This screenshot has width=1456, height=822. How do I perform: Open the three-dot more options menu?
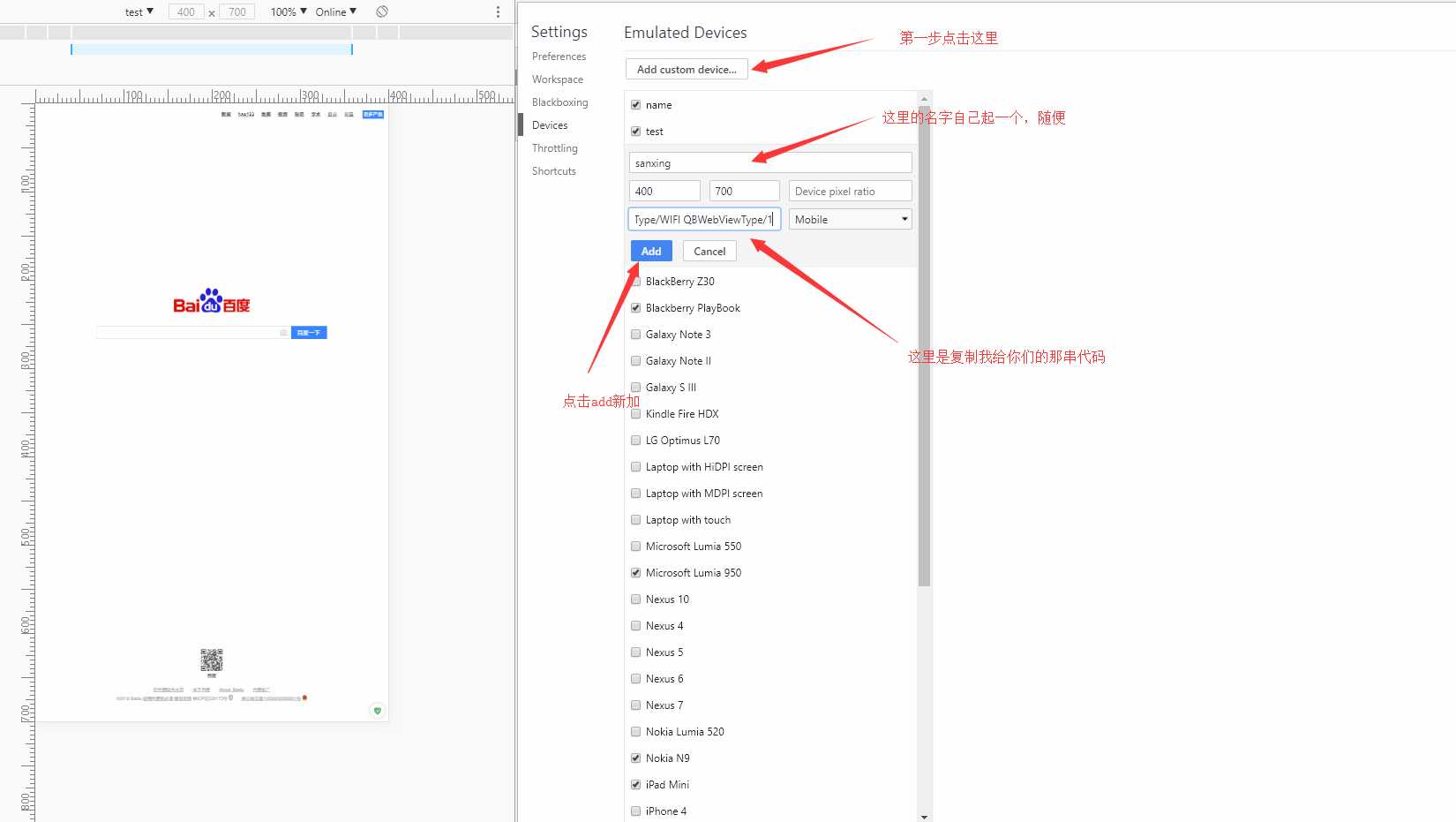pos(498,11)
